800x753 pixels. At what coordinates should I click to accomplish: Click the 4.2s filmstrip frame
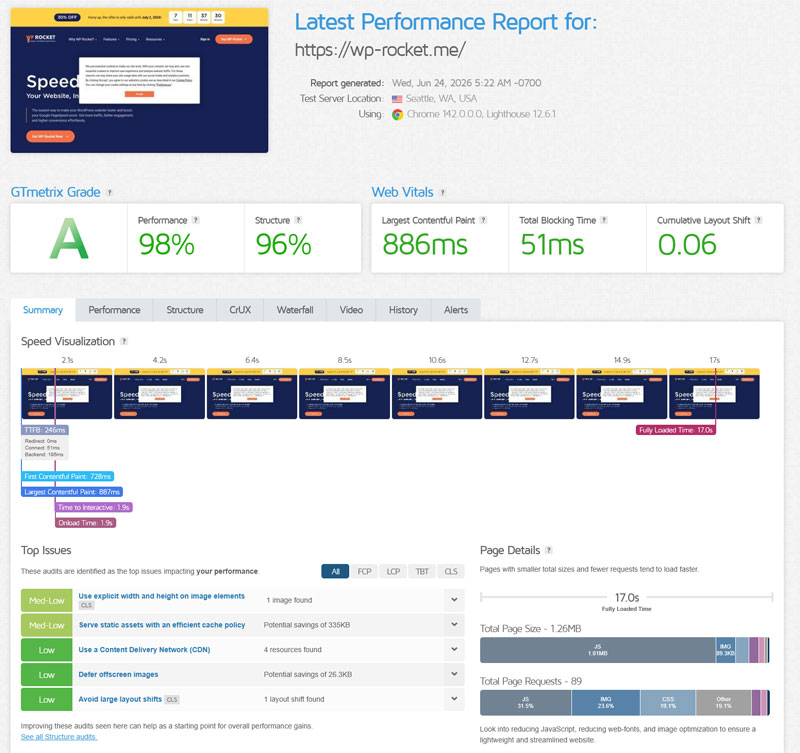tap(159, 393)
